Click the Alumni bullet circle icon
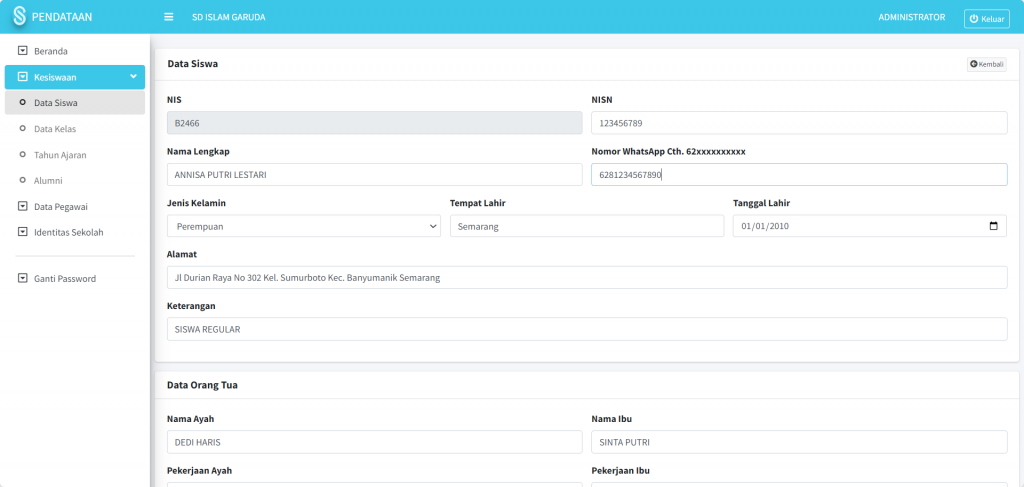The width and height of the screenshot is (1024, 487). click(23, 180)
